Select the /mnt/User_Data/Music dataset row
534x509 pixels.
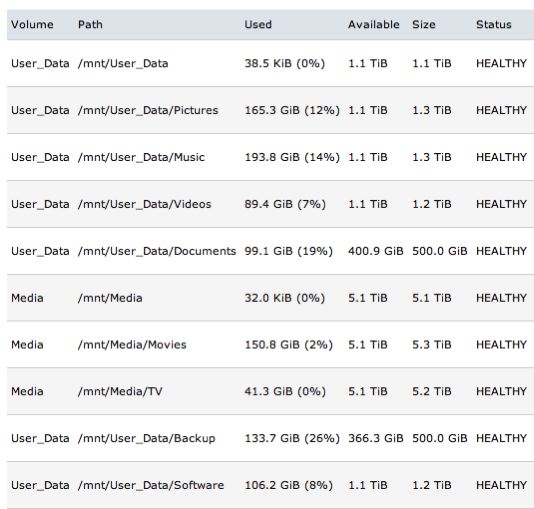coord(270,157)
